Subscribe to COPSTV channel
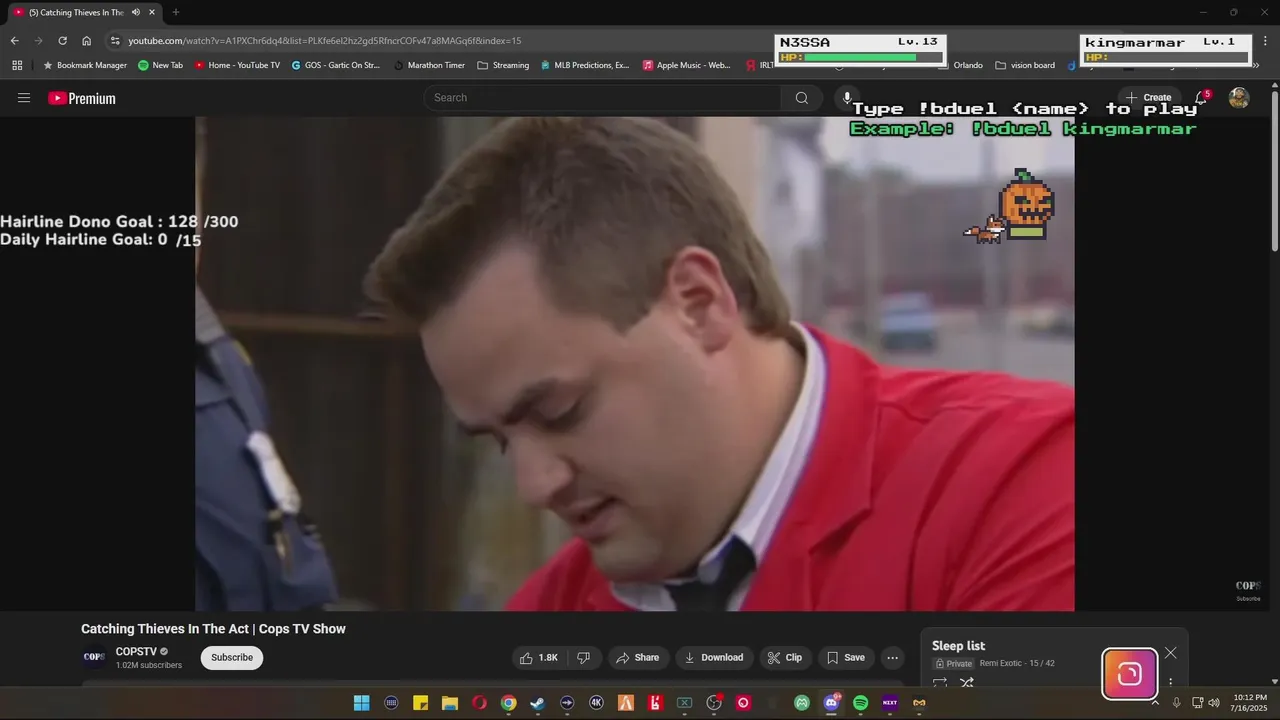The height and width of the screenshot is (720, 1280). point(231,658)
